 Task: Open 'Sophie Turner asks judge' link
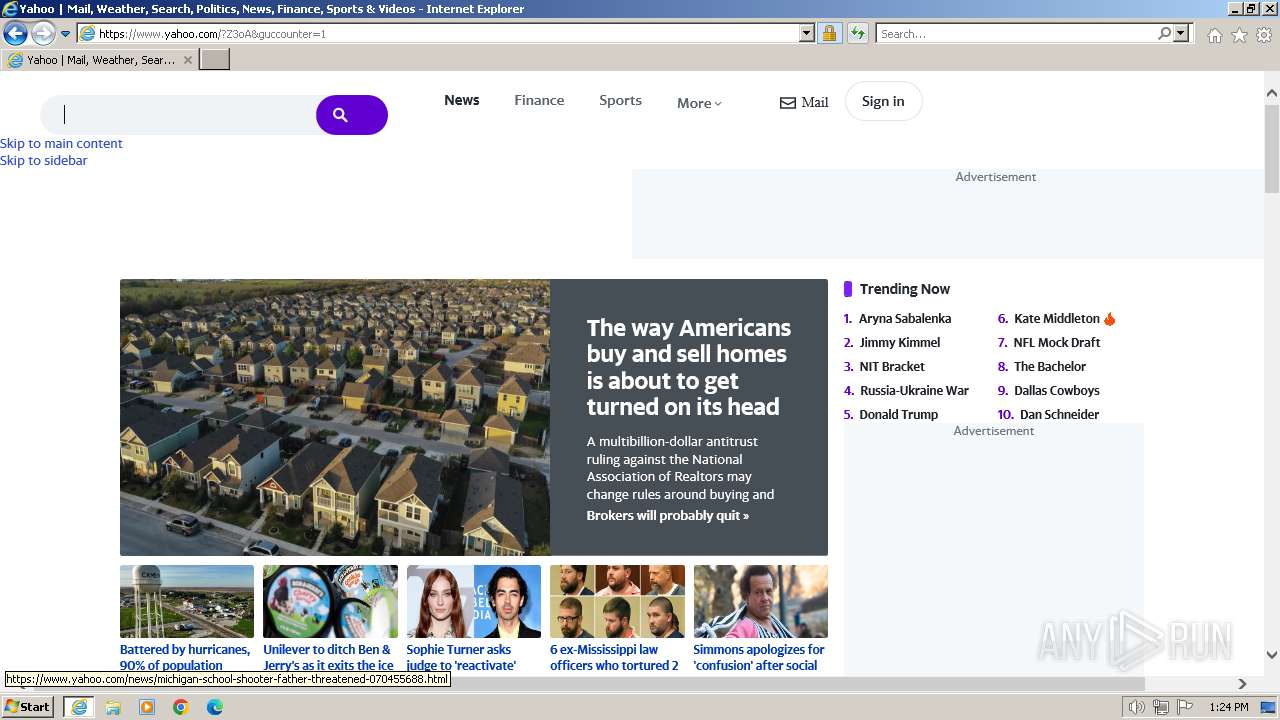[x=461, y=657]
